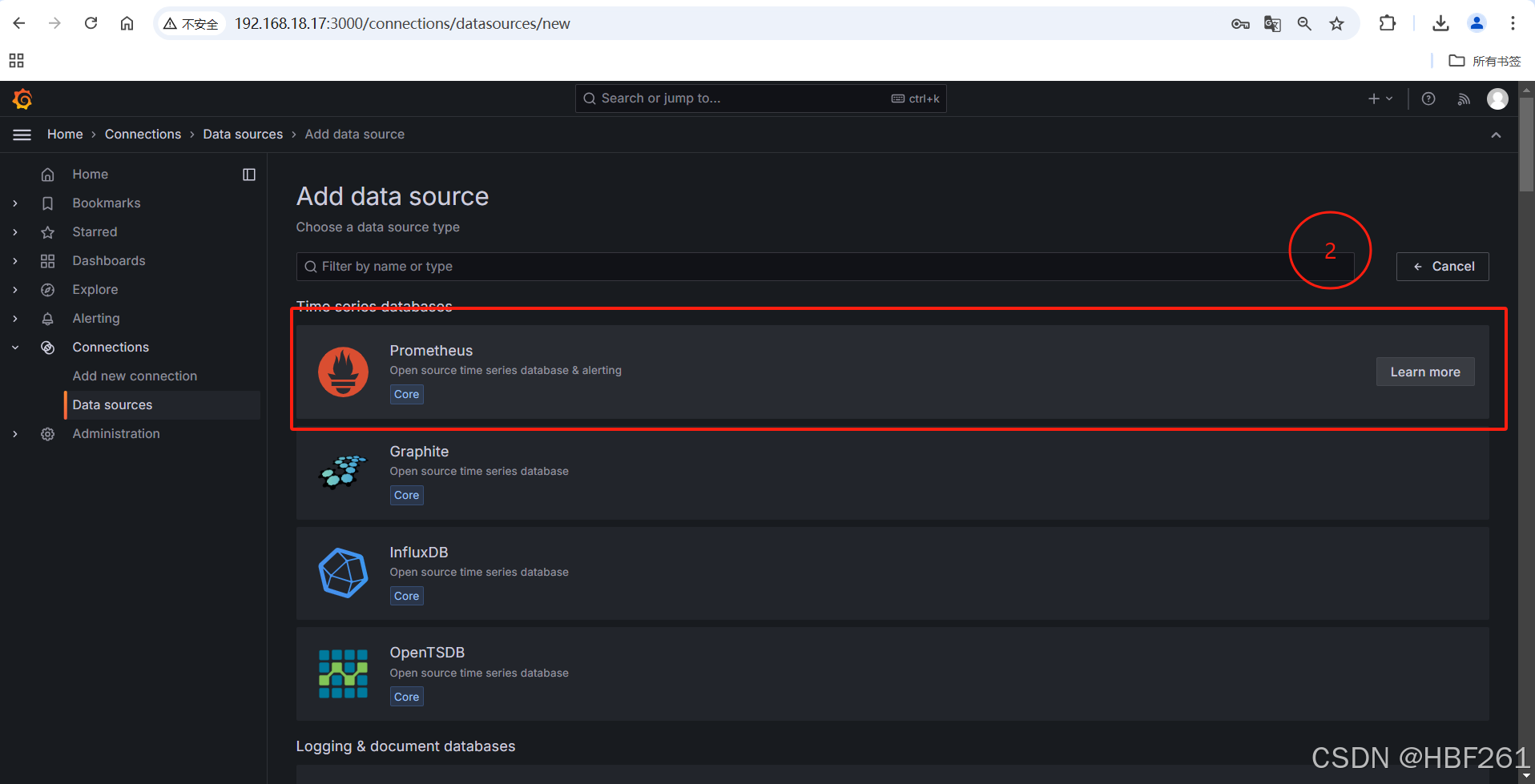Go to Administration in sidebar

click(x=116, y=433)
